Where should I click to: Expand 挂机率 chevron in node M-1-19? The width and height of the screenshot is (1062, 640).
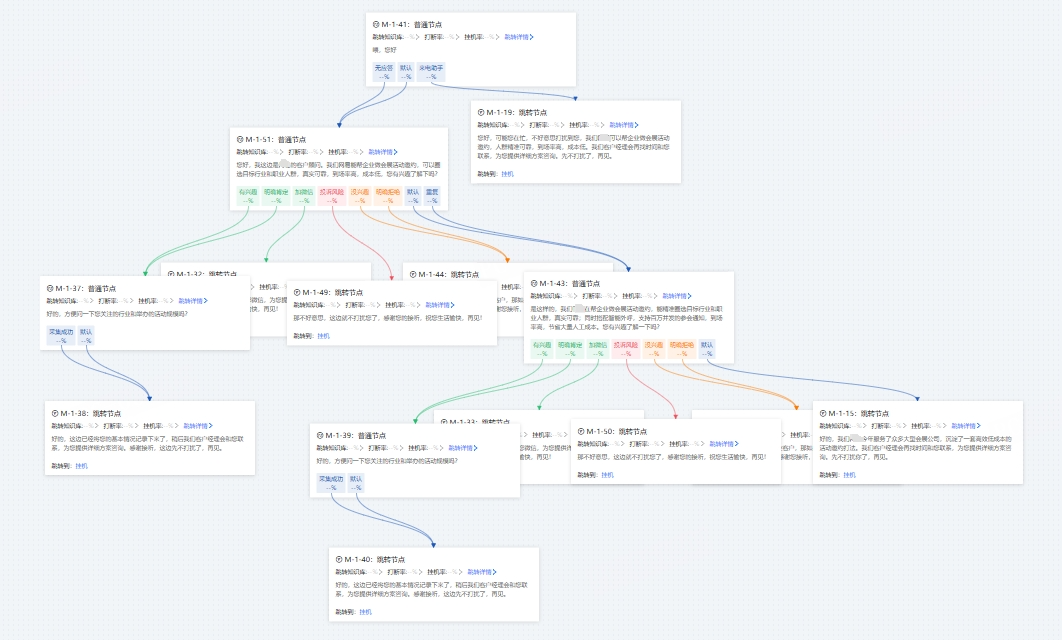(x=602, y=125)
